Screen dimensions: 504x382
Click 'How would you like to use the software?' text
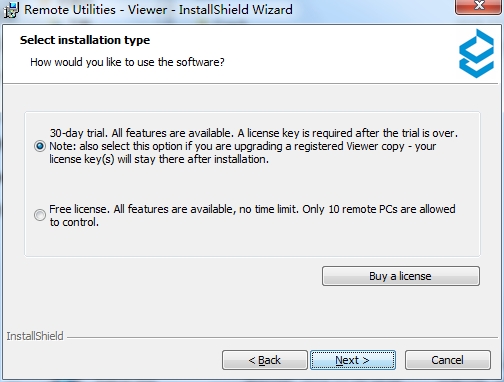tap(127, 62)
